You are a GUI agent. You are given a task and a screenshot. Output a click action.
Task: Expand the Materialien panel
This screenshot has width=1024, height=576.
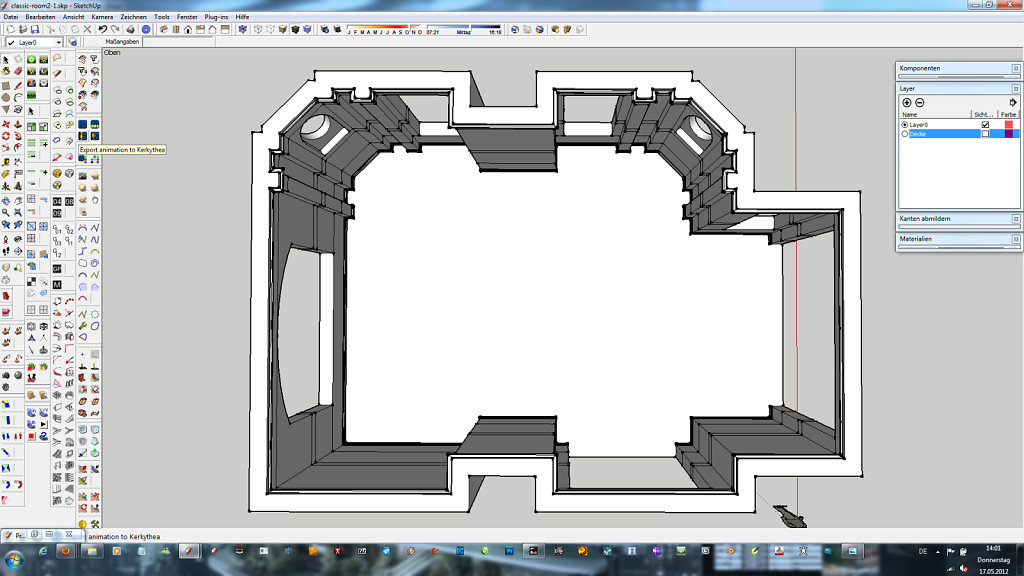pos(959,239)
